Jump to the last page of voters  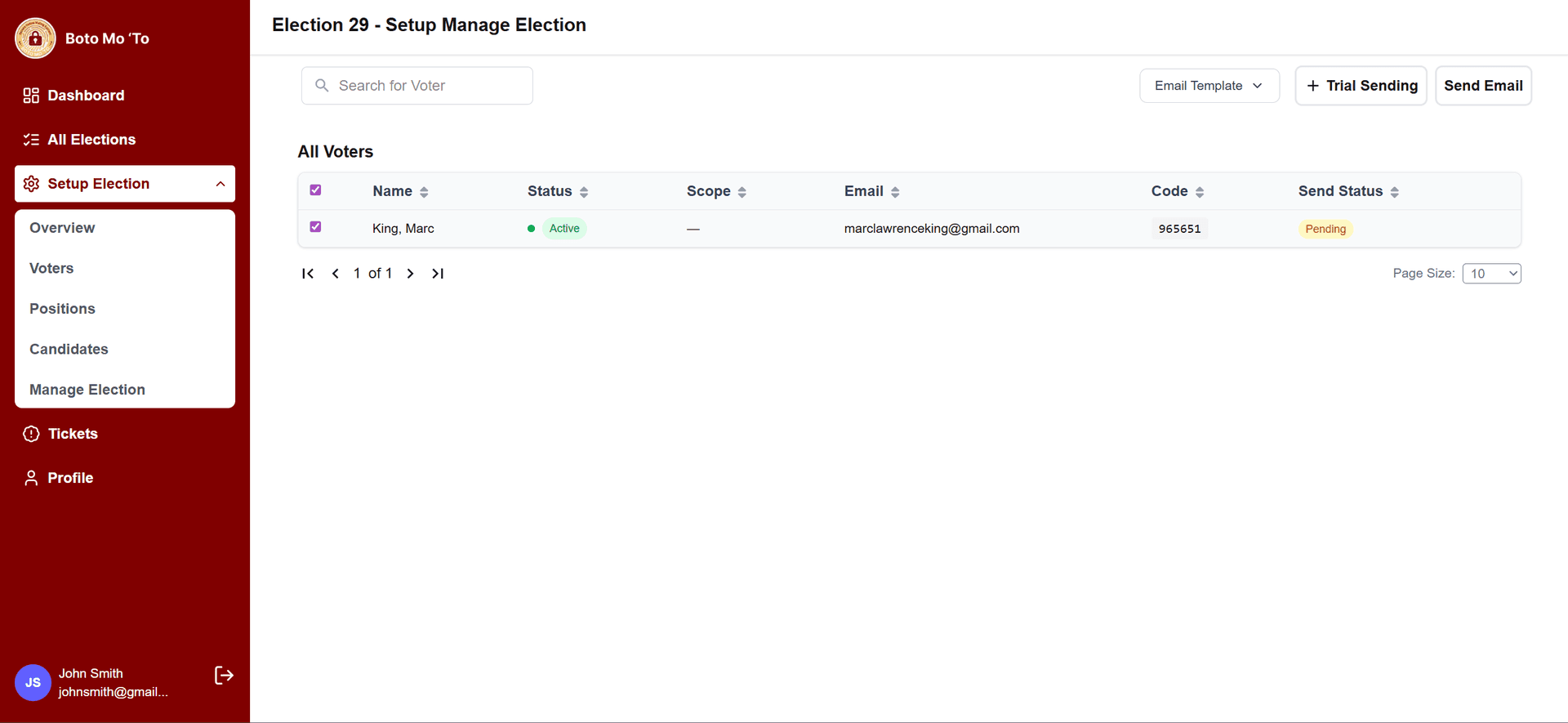(438, 274)
